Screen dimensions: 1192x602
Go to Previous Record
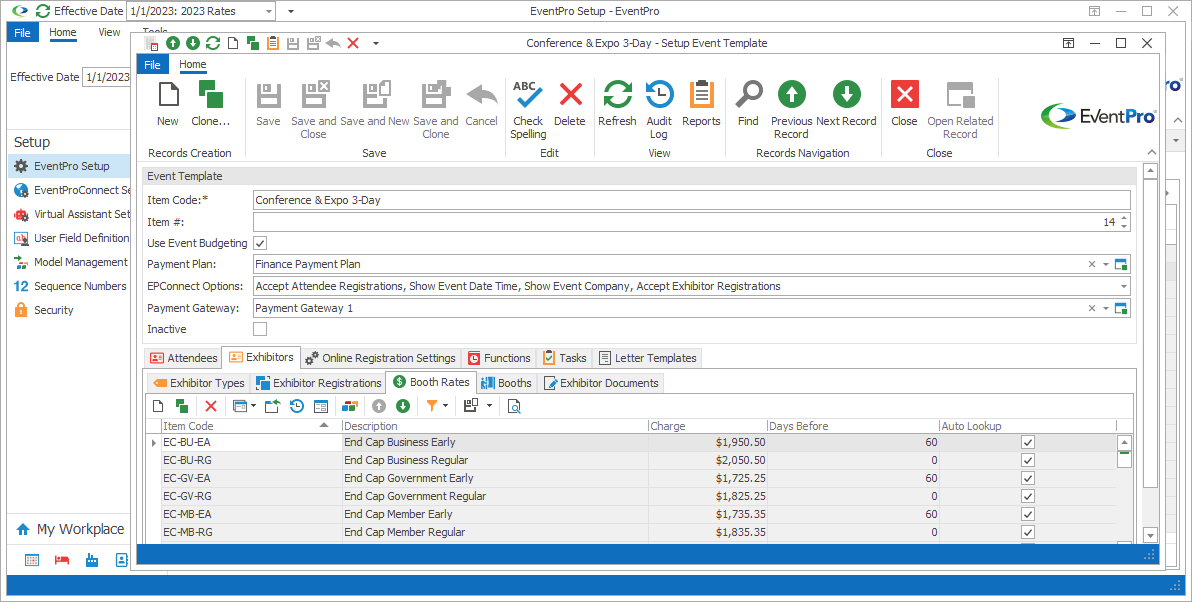point(791,109)
